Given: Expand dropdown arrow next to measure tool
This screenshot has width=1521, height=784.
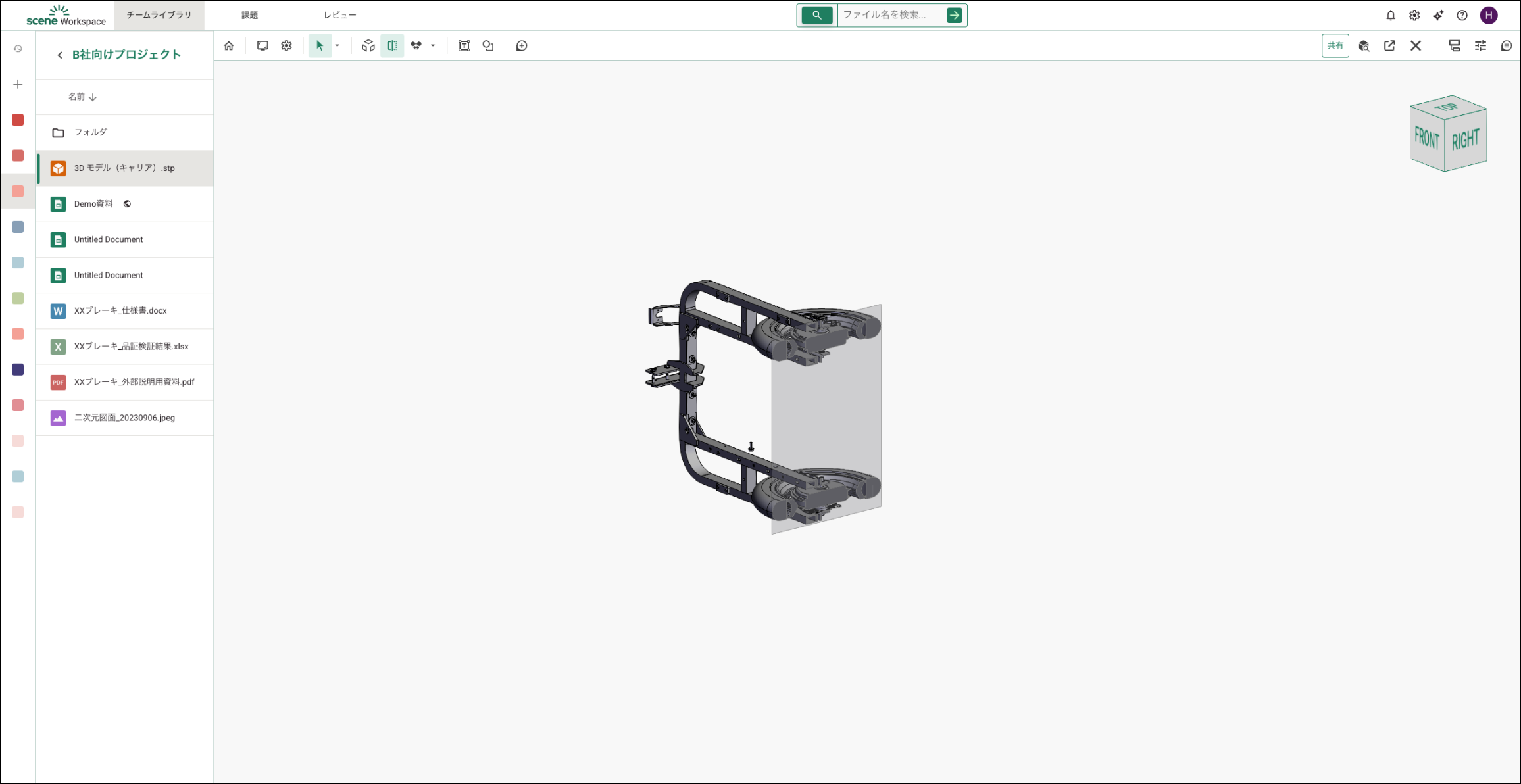Looking at the screenshot, I should tap(433, 46).
